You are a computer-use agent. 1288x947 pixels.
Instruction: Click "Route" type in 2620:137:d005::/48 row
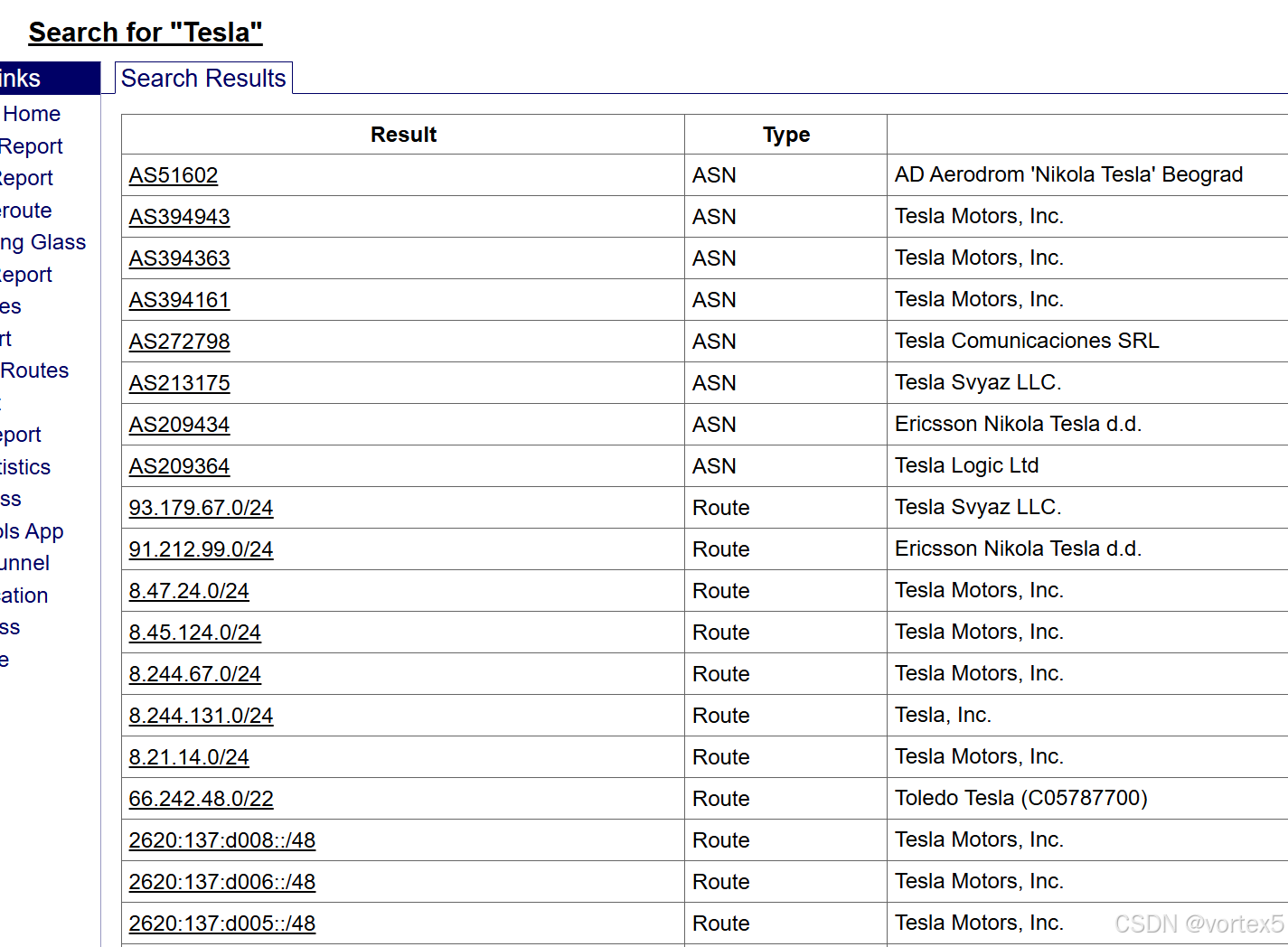pyautogui.click(x=721, y=924)
